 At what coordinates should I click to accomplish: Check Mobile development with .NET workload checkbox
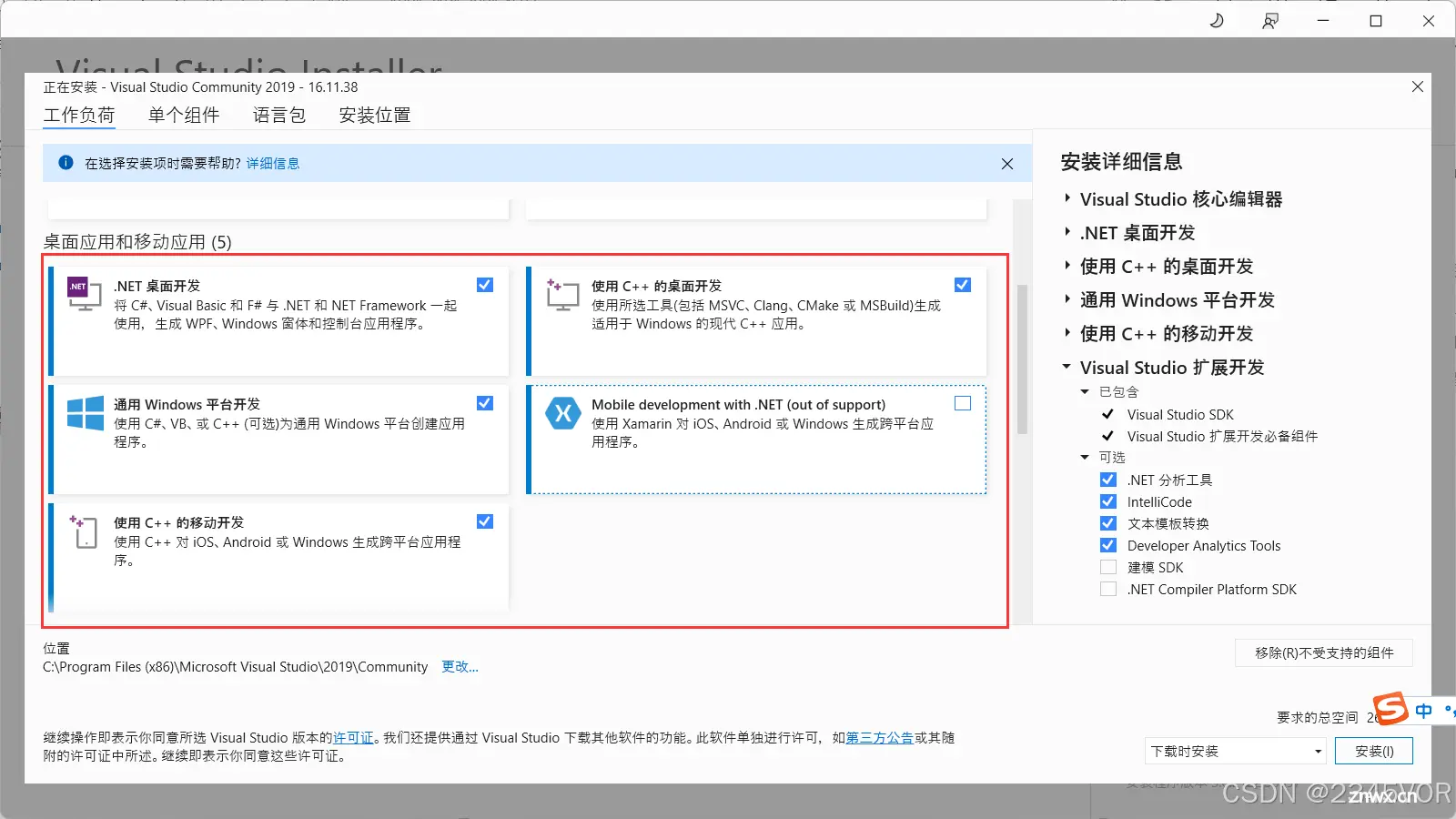[x=963, y=403]
